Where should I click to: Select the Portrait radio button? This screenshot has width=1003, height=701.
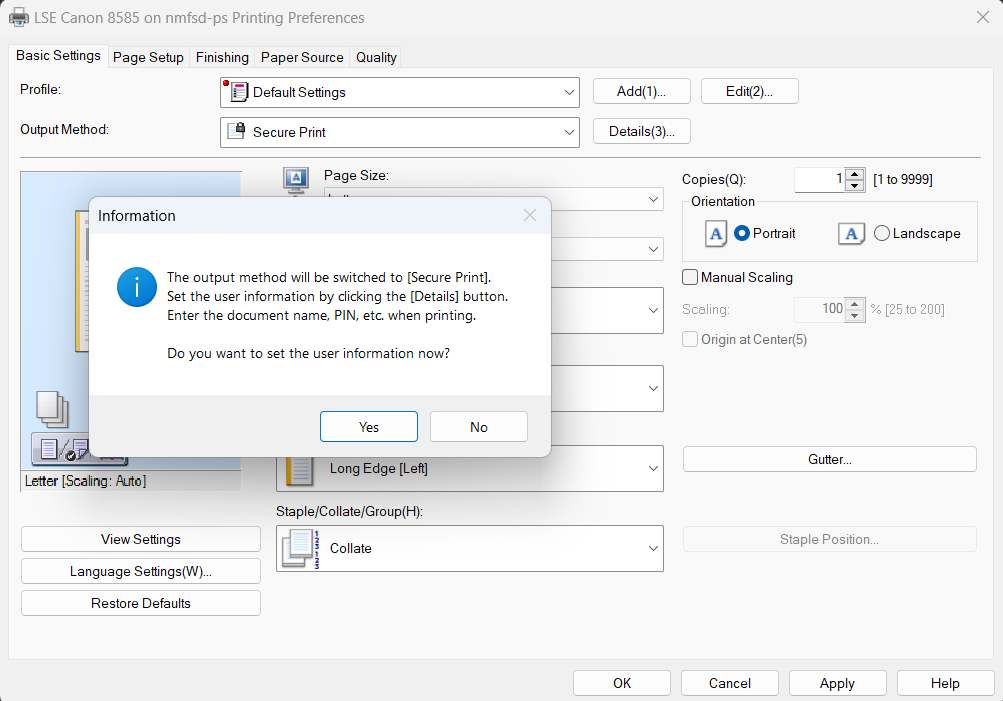point(742,233)
